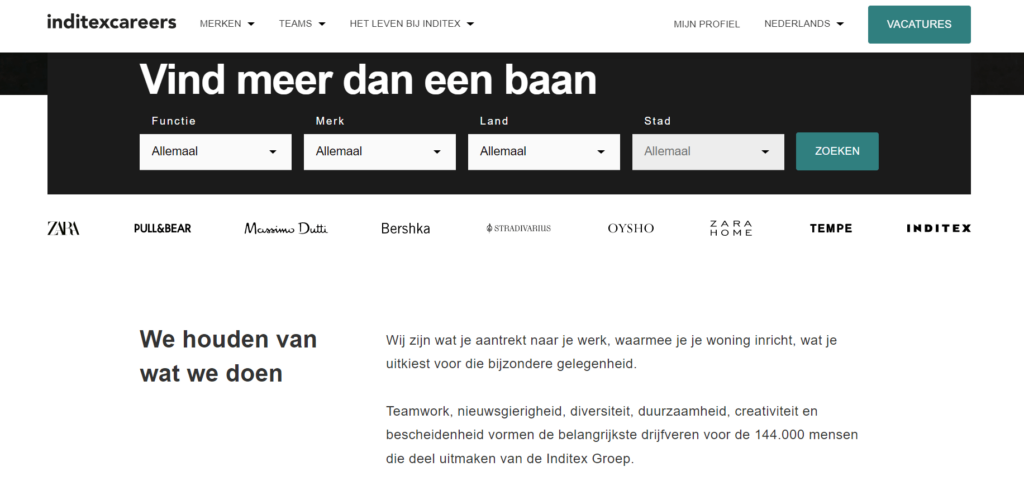This screenshot has height=481, width=1024.
Task: Expand the Teams menu
Action: [x=302, y=23]
